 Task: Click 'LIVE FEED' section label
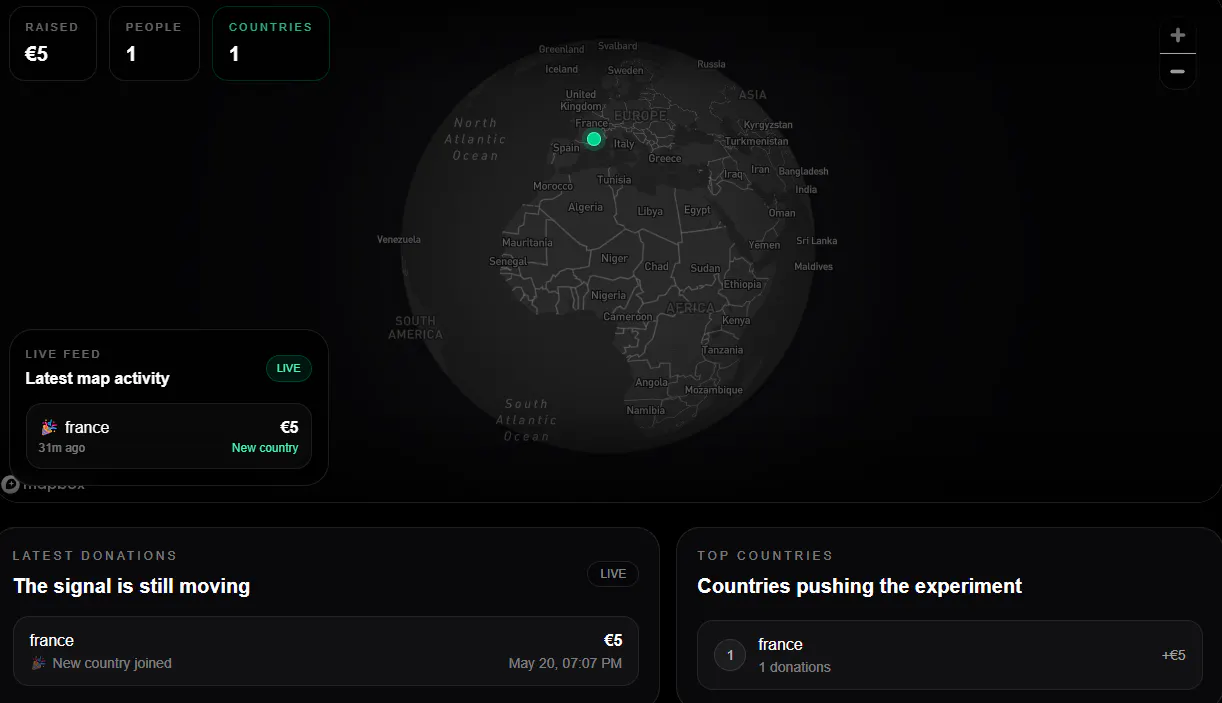63,354
